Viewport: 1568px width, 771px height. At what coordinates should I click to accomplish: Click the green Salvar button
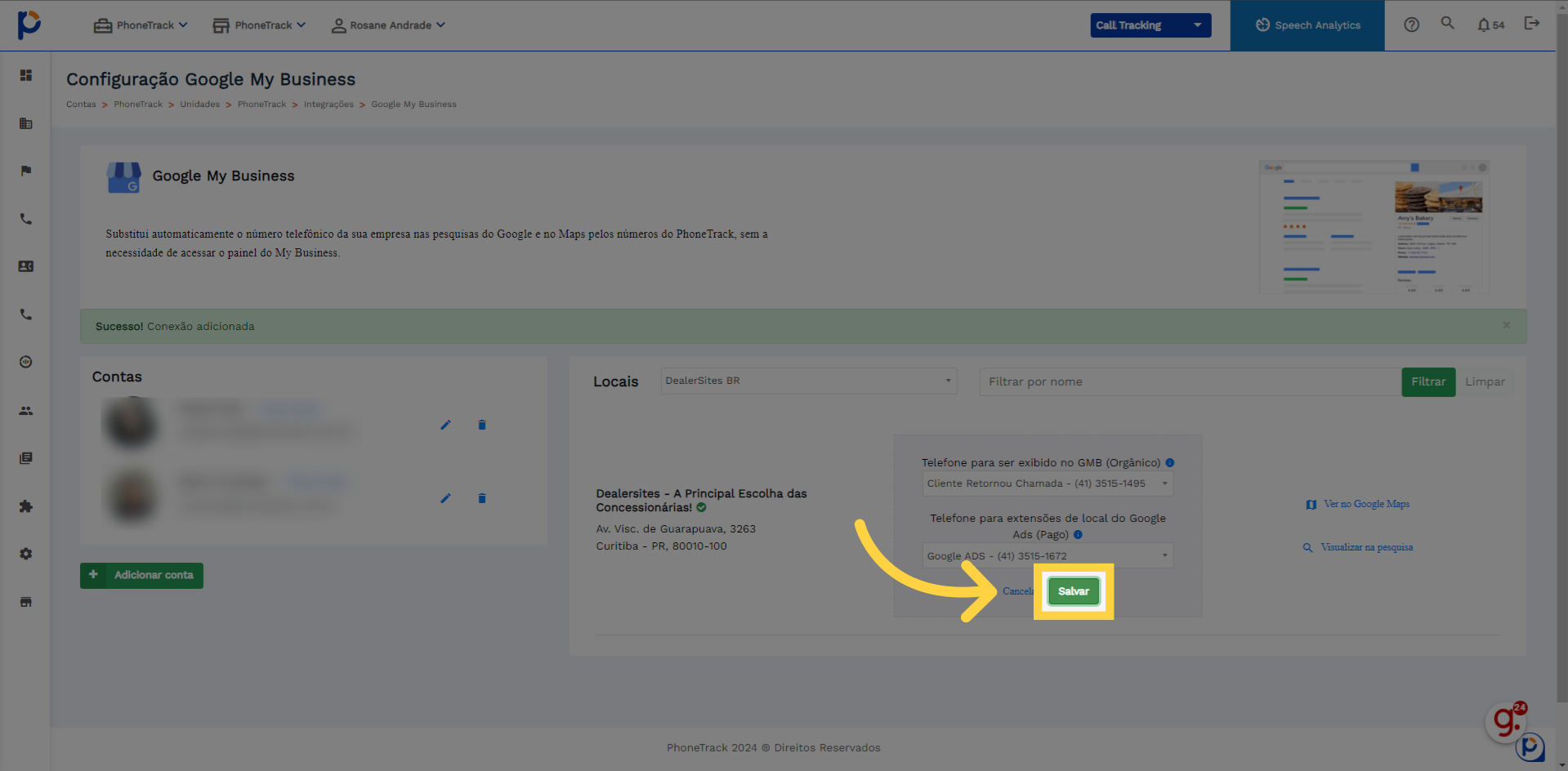tap(1073, 591)
